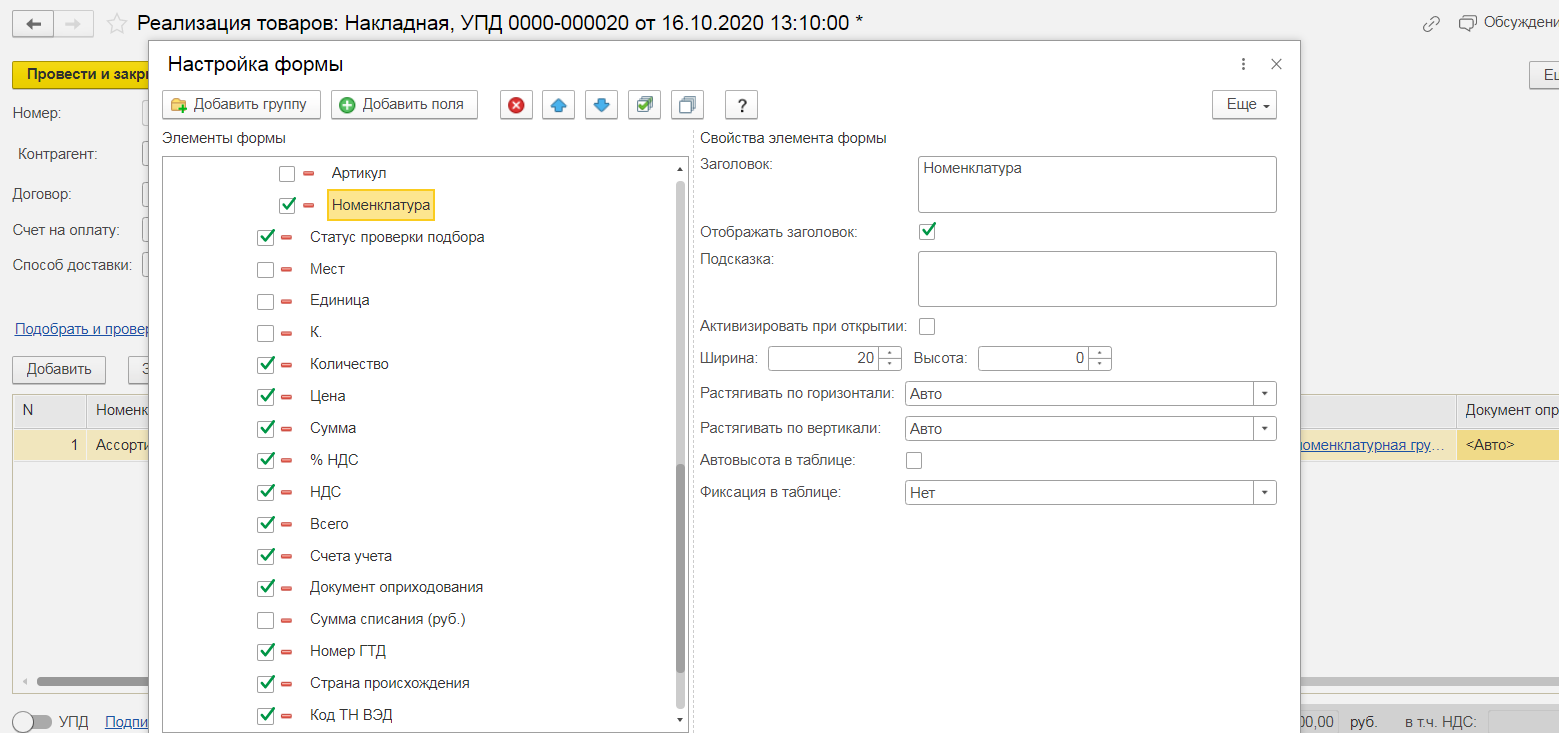Go forward with the right arrow

[x=74, y=23]
